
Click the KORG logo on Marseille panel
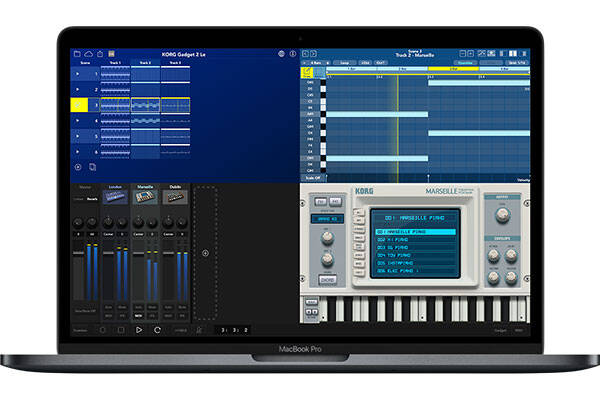pos(364,191)
